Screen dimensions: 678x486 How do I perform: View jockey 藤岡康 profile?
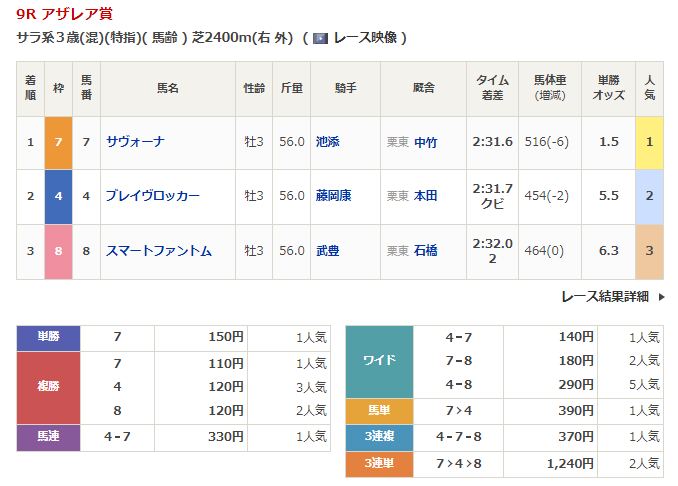(333, 196)
